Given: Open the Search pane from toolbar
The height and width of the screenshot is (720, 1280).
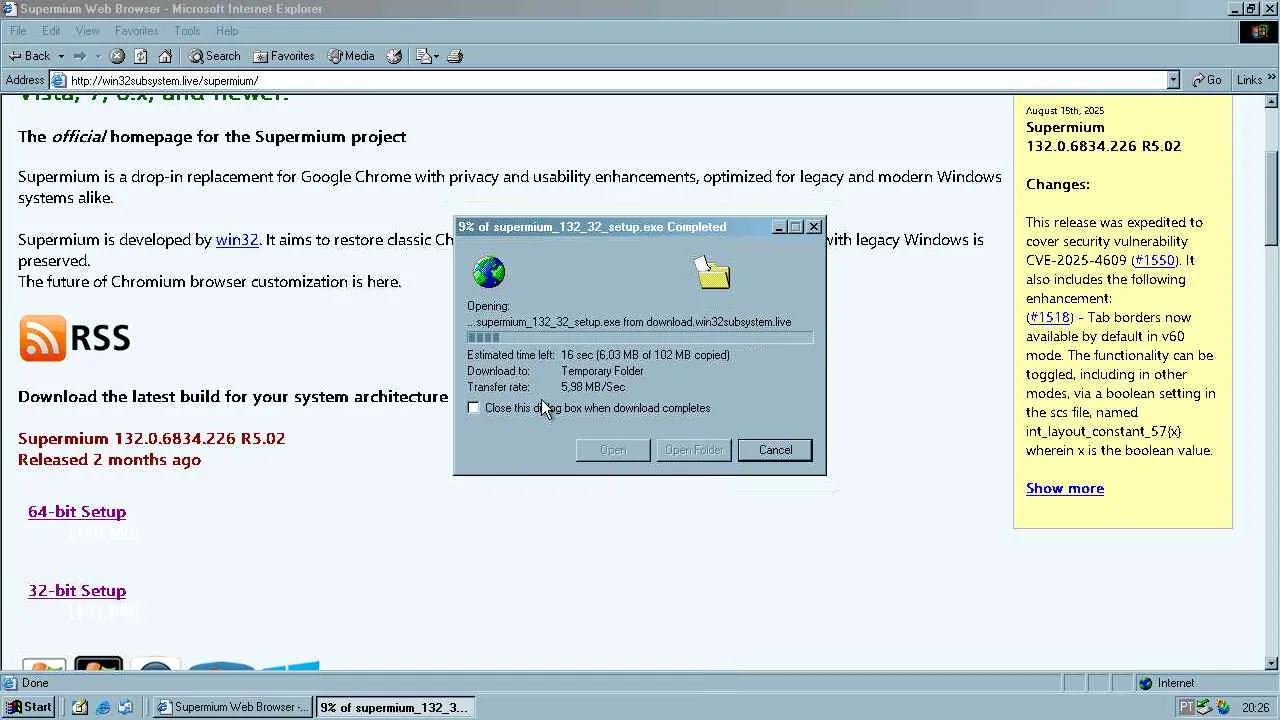Looking at the screenshot, I should pos(215,56).
